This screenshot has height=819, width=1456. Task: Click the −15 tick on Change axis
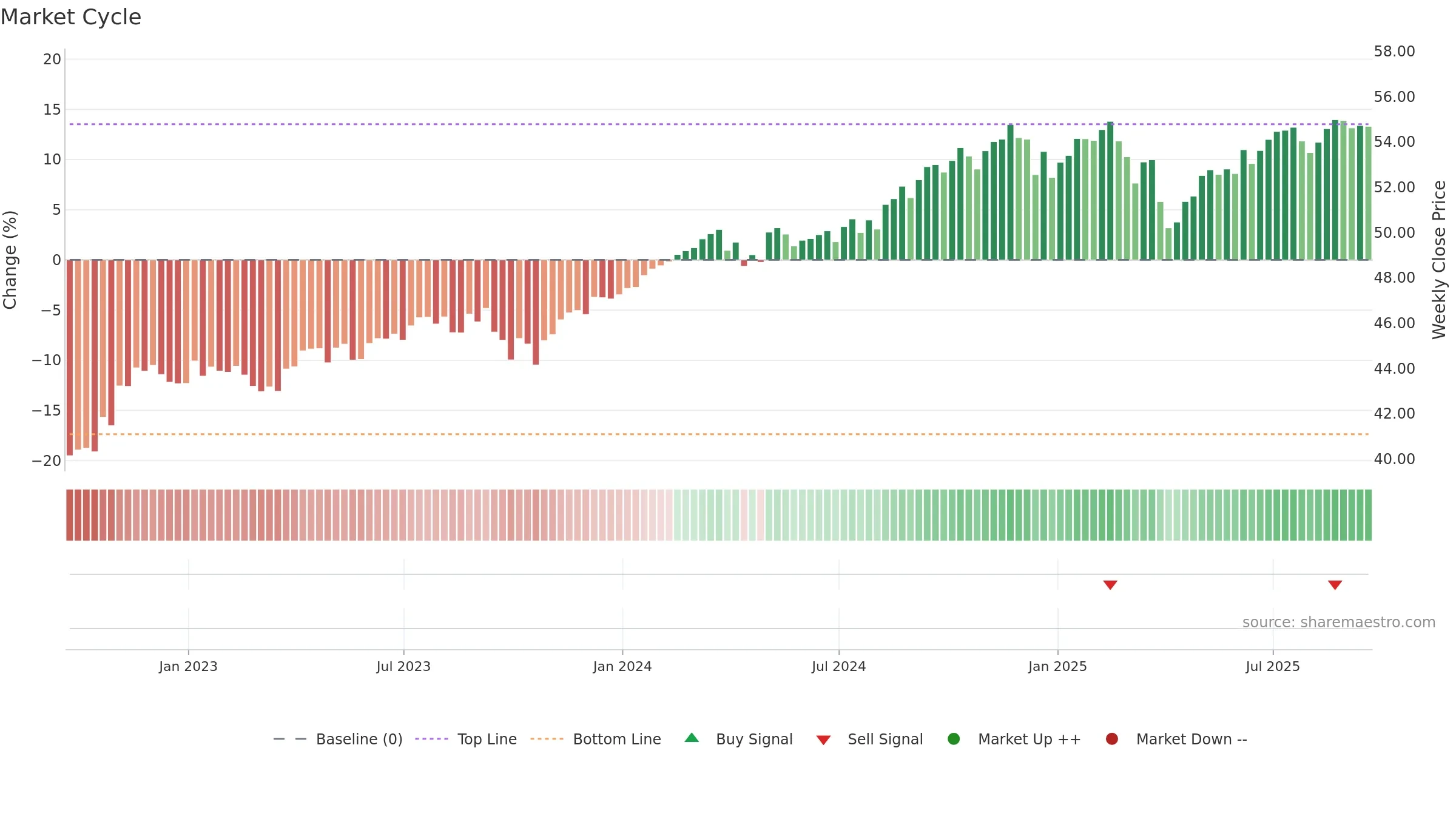[47, 411]
